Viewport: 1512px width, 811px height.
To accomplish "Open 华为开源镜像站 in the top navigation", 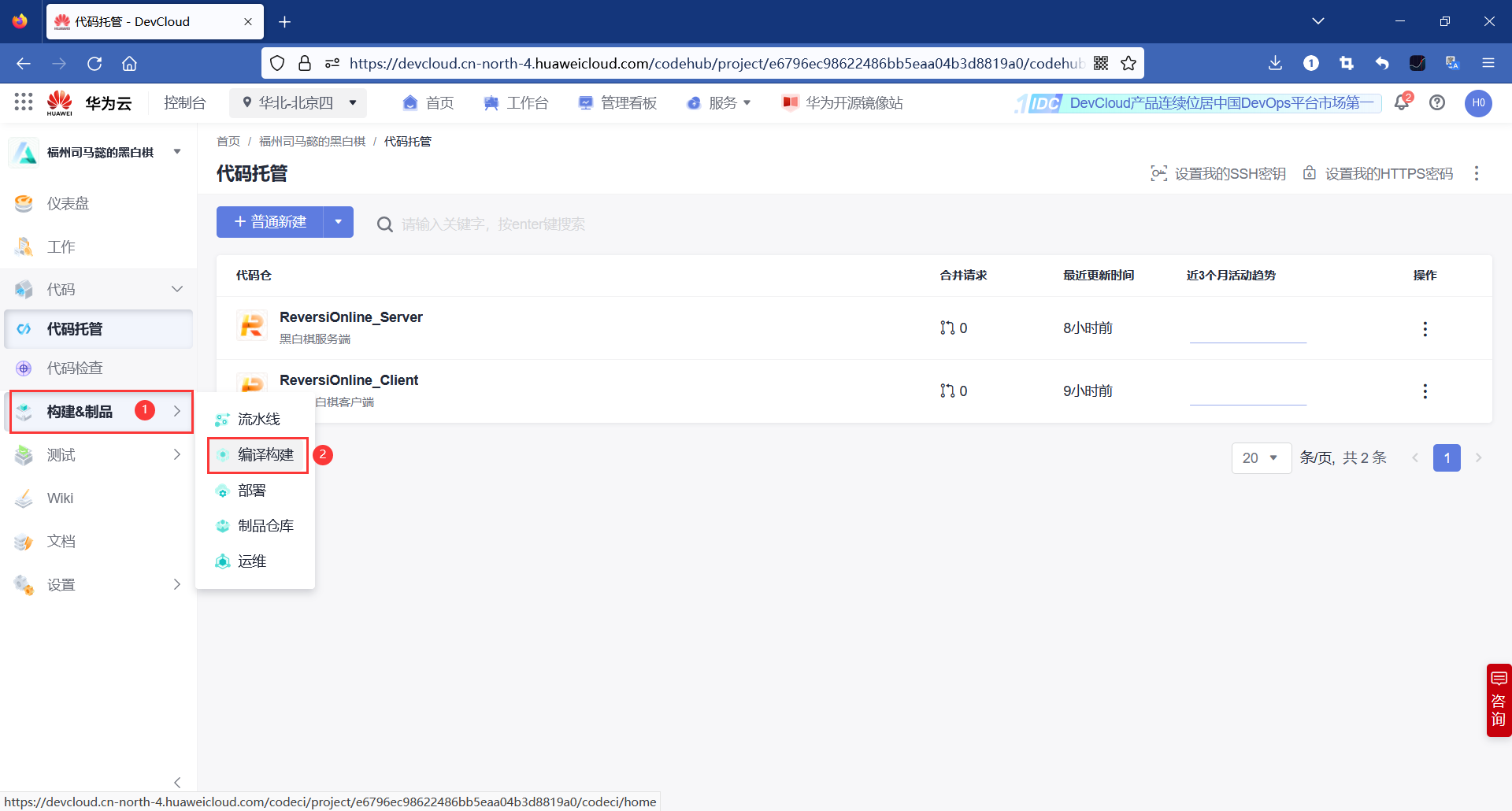I will click(x=843, y=103).
